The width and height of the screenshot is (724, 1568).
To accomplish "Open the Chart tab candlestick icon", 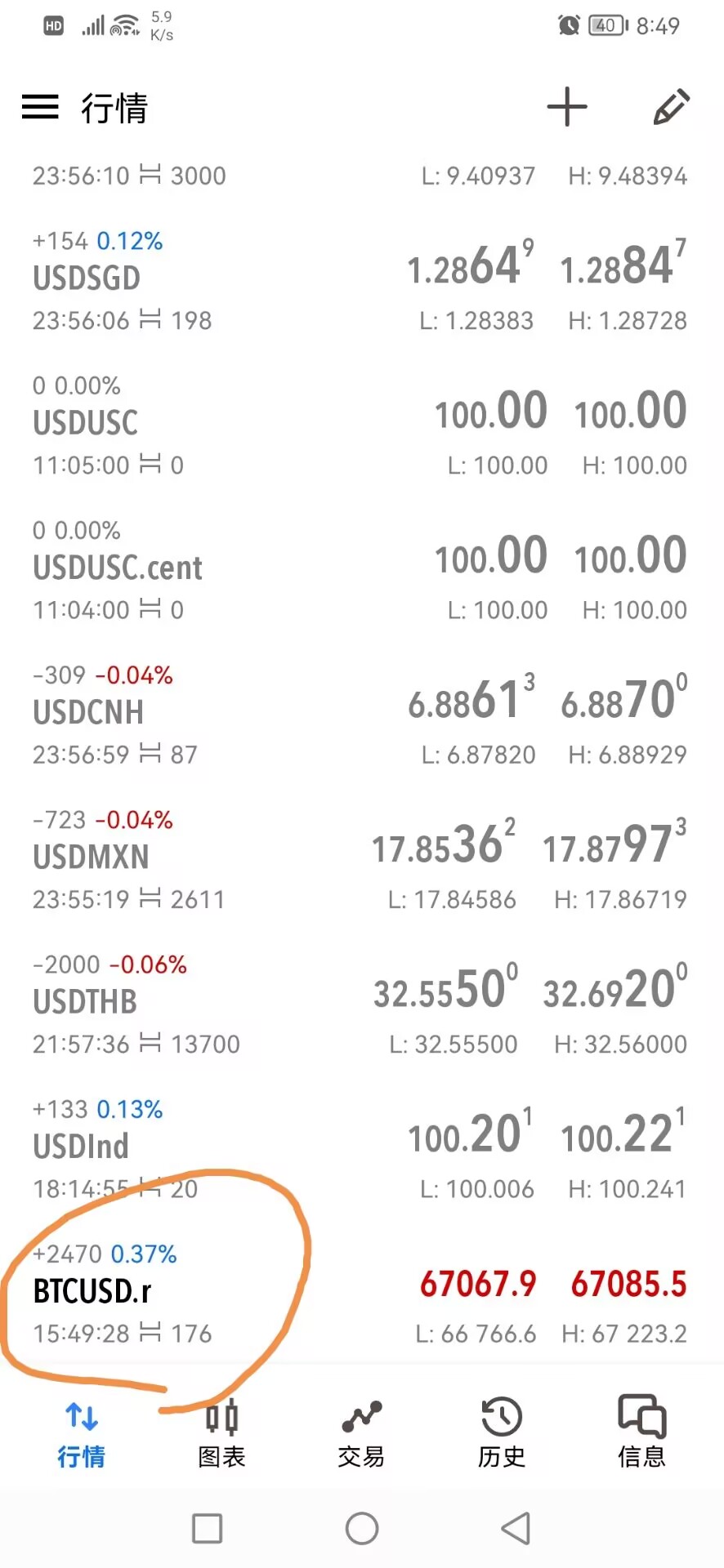I will pyautogui.click(x=221, y=1433).
